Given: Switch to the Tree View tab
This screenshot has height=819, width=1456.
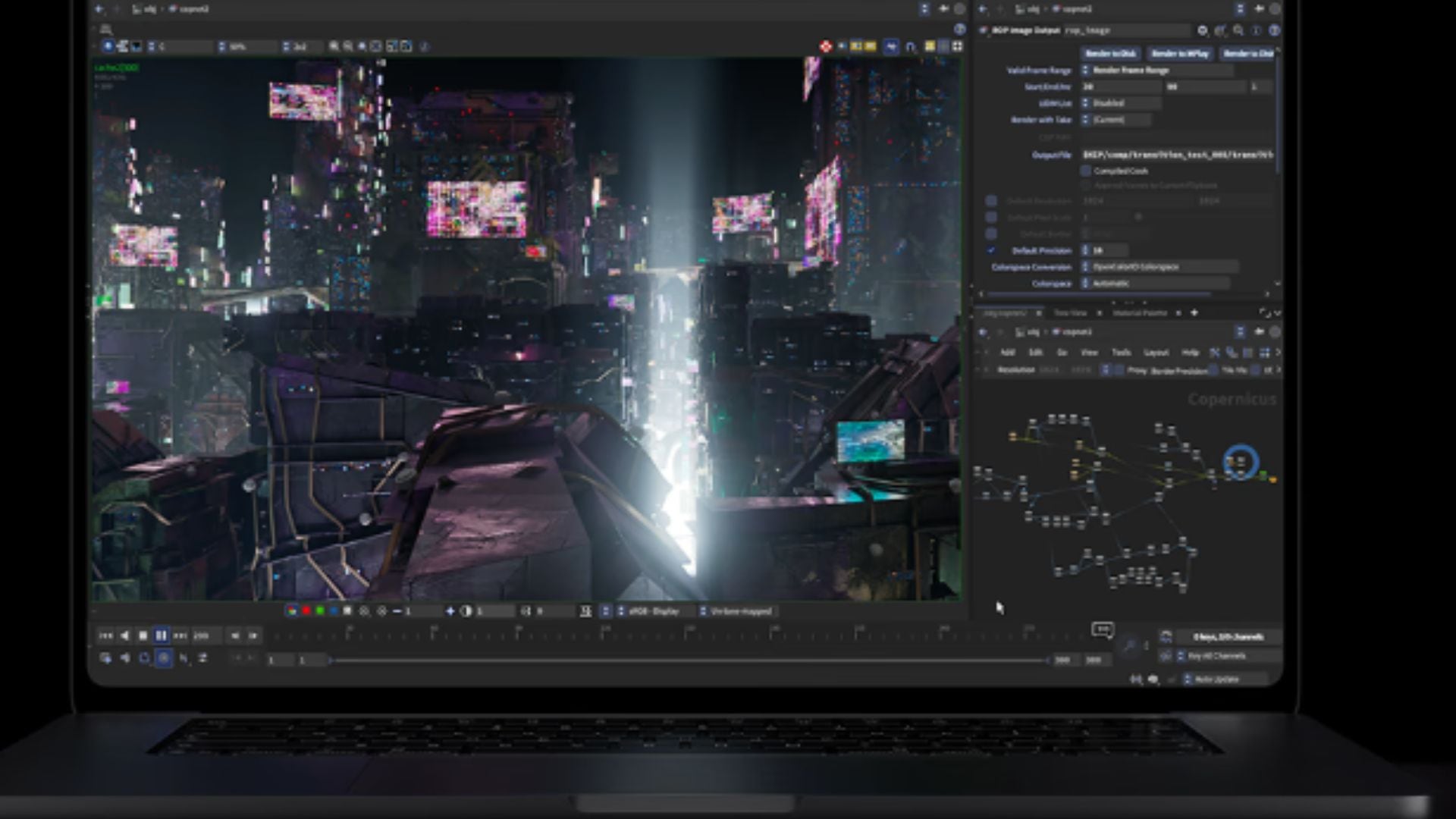Looking at the screenshot, I should [1071, 313].
